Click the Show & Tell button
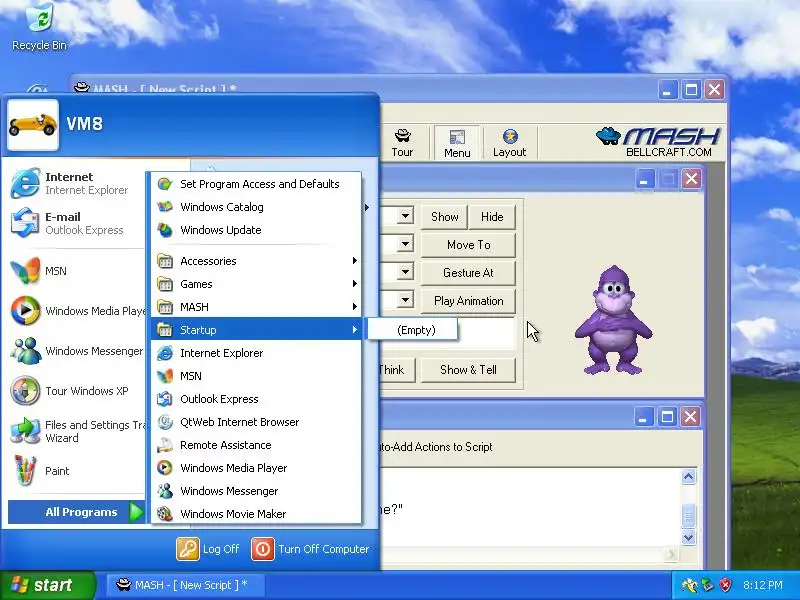Viewport: 800px width, 600px height. pyautogui.click(x=468, y=370)
